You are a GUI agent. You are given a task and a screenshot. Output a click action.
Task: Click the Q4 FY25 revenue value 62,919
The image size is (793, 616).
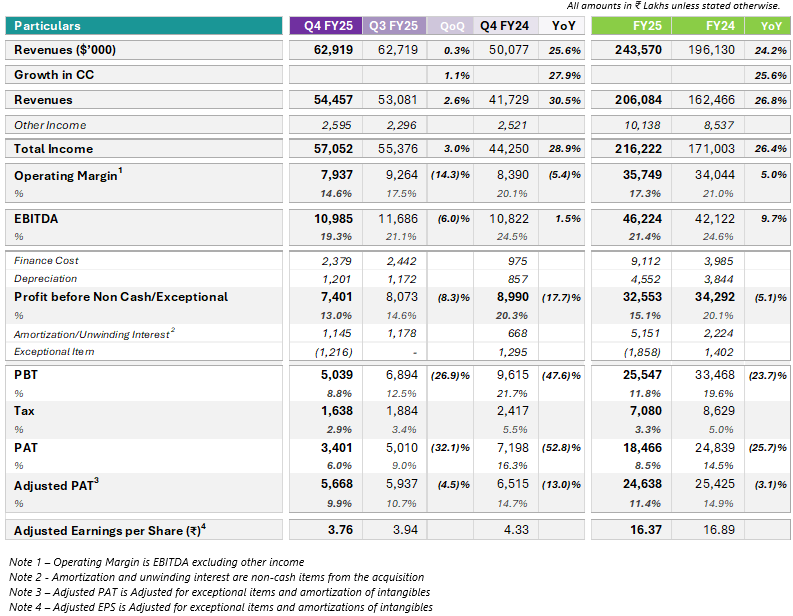333,50
